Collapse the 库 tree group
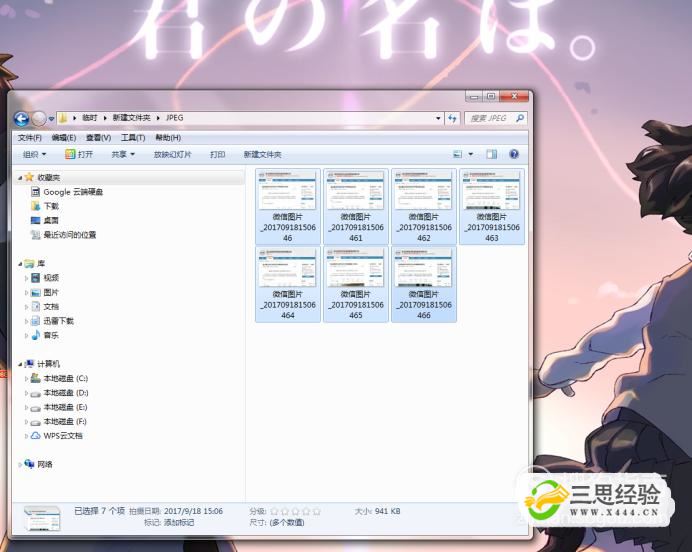 [x=20, y=264]
